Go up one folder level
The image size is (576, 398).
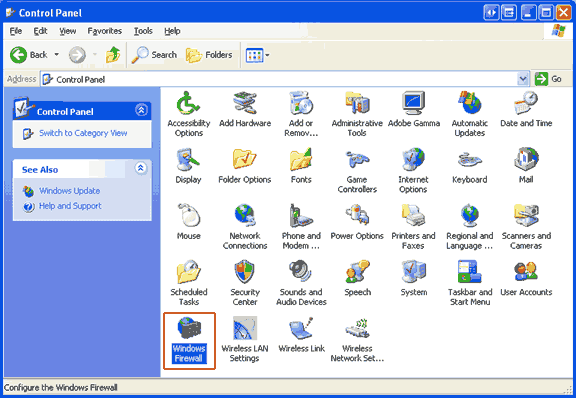113,55
